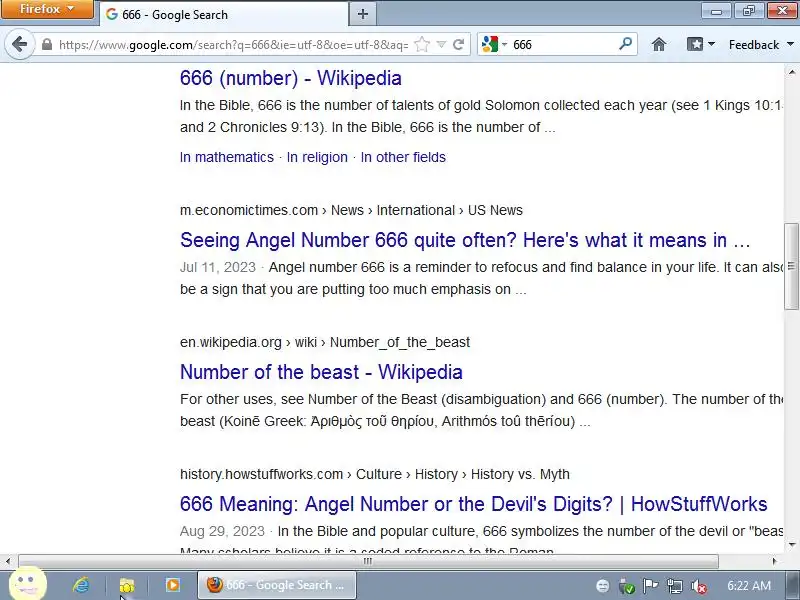Screen dimensions: 800x600
Task: Click the safely remove hardware tray icon
Action: coord(627,586)
